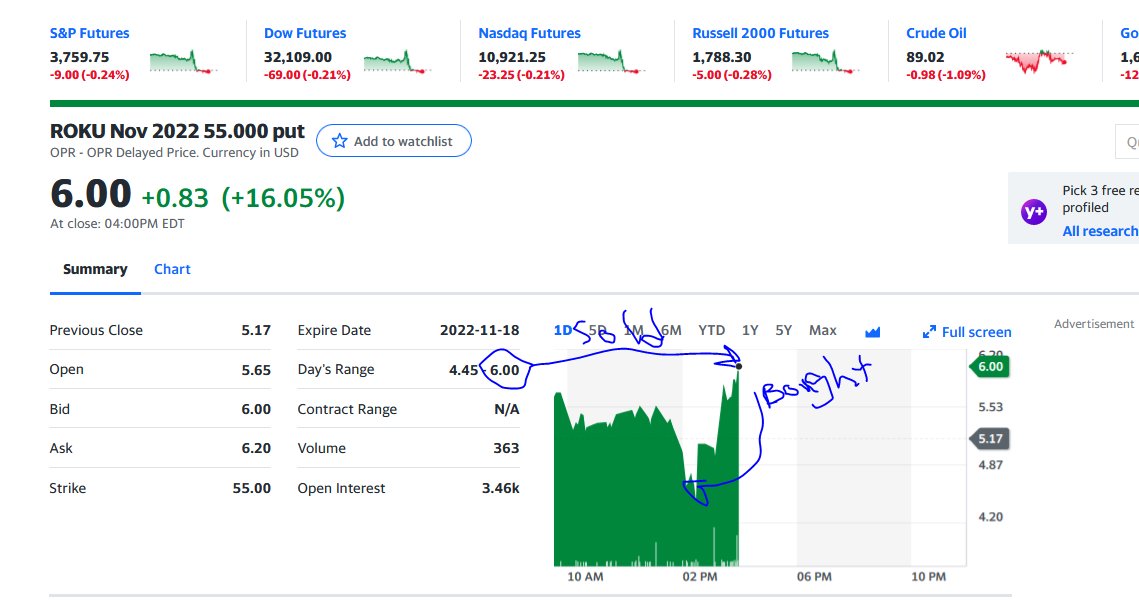
Task: Select the 1D chart range
Action: tap(563, 331)
